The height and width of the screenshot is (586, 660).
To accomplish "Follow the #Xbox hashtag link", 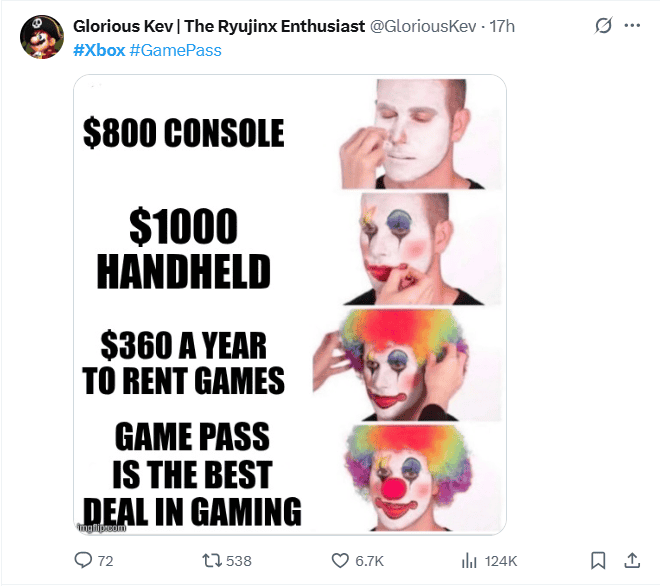I will tap(99, 51).
